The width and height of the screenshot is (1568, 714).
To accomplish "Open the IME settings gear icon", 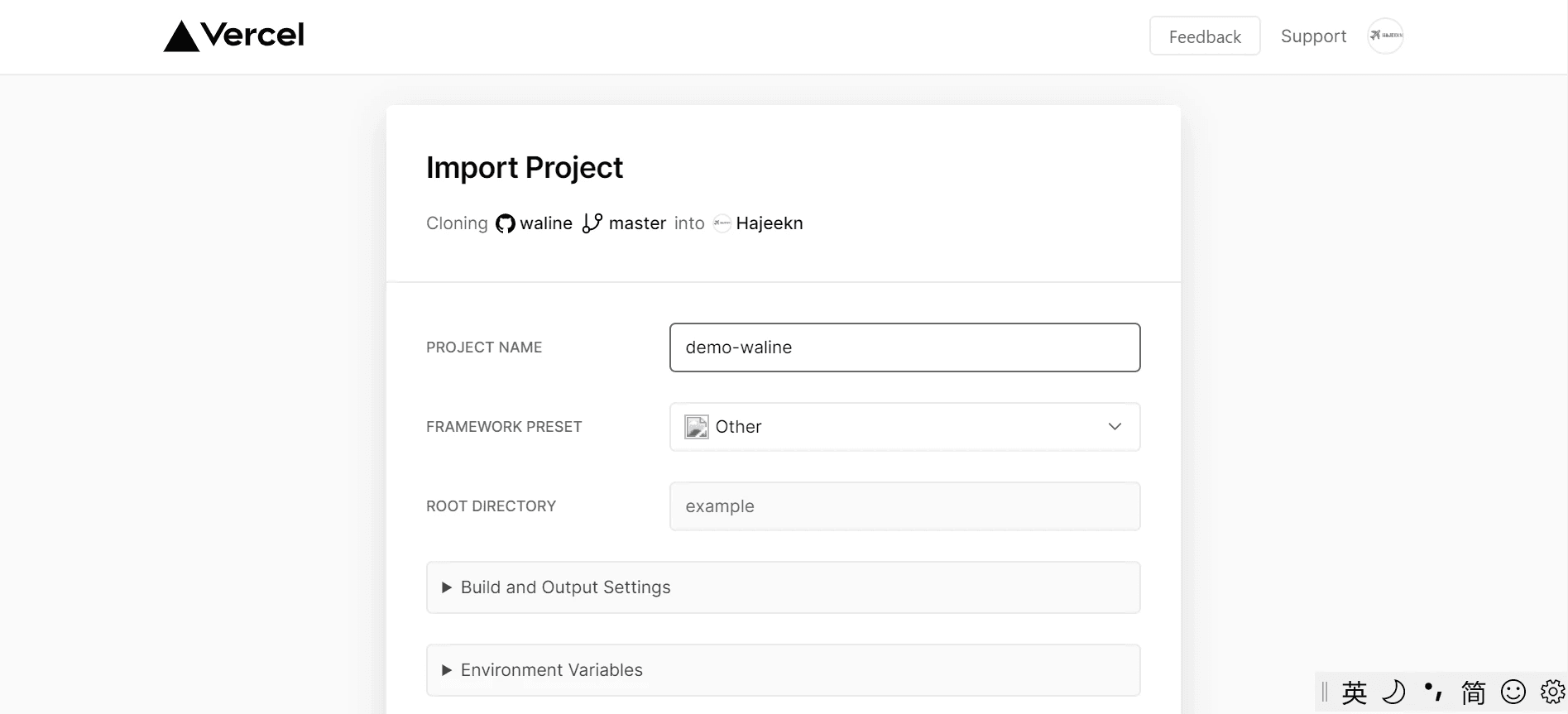I will point(1552,692).
